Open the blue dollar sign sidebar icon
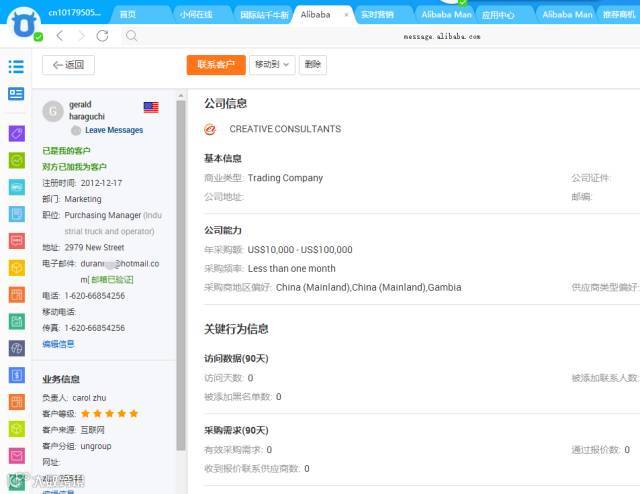Viewport: 640px width, 494px height. pos(17,375)
